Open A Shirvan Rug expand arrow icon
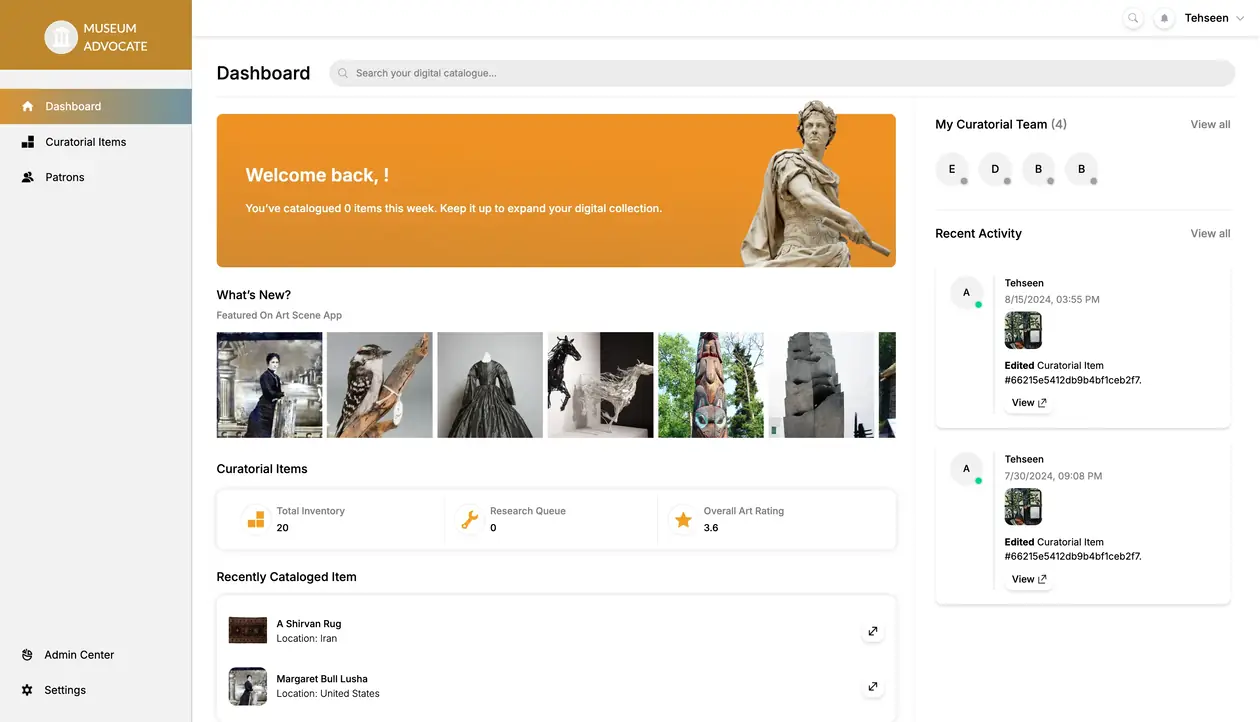This screenshot has height=722, width=1260. point(873,631)
